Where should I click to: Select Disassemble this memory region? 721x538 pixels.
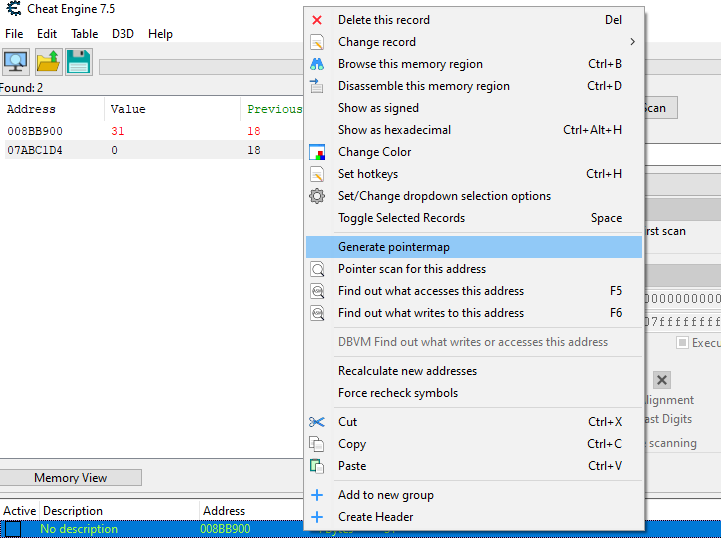click(x=474, y=86)
